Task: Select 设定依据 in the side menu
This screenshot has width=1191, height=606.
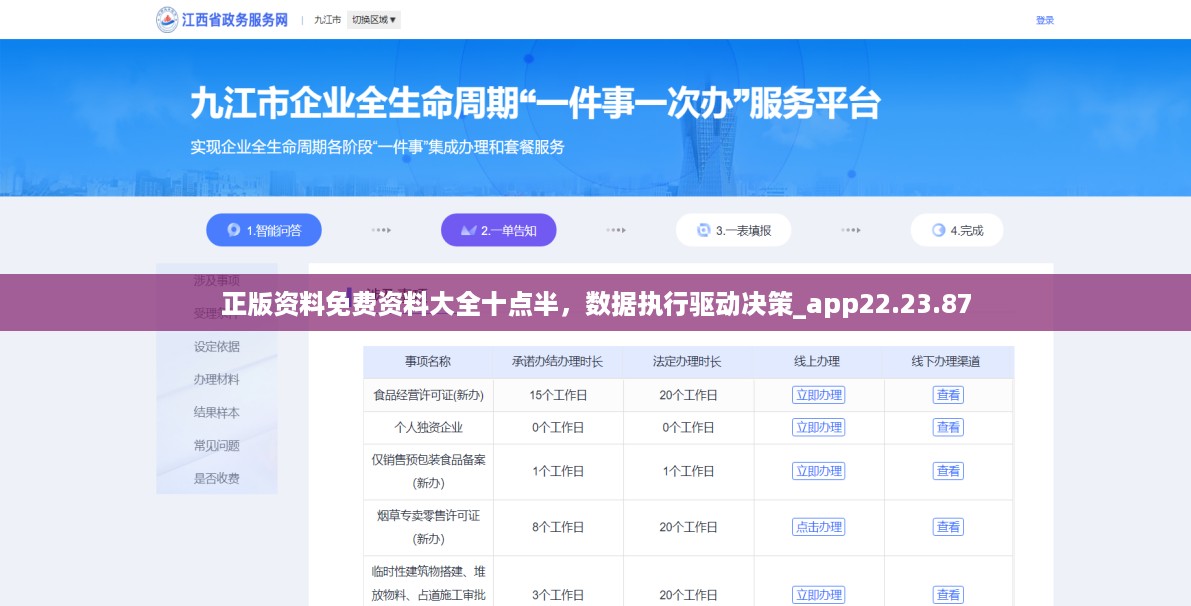Action: tap(216, 346)
